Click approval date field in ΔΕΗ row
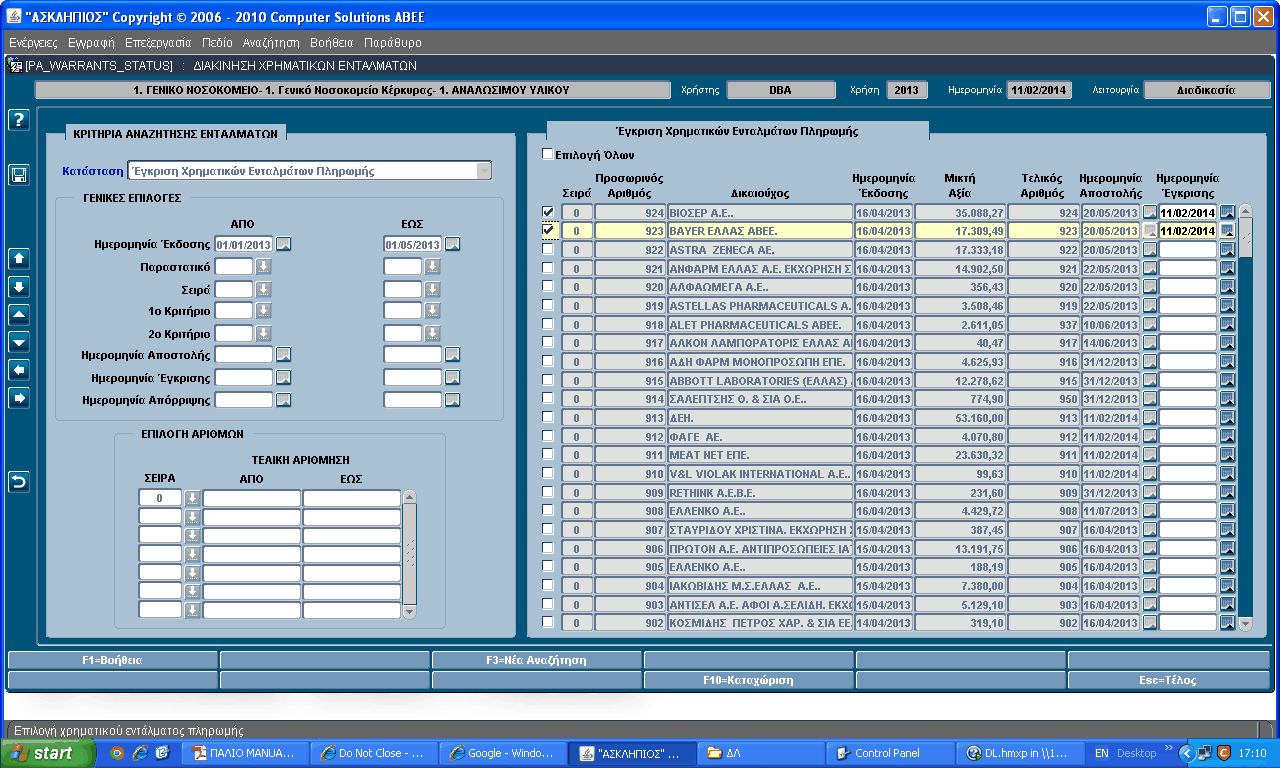The width and height of the screenshot is (1280, 768). (1188, 417)
